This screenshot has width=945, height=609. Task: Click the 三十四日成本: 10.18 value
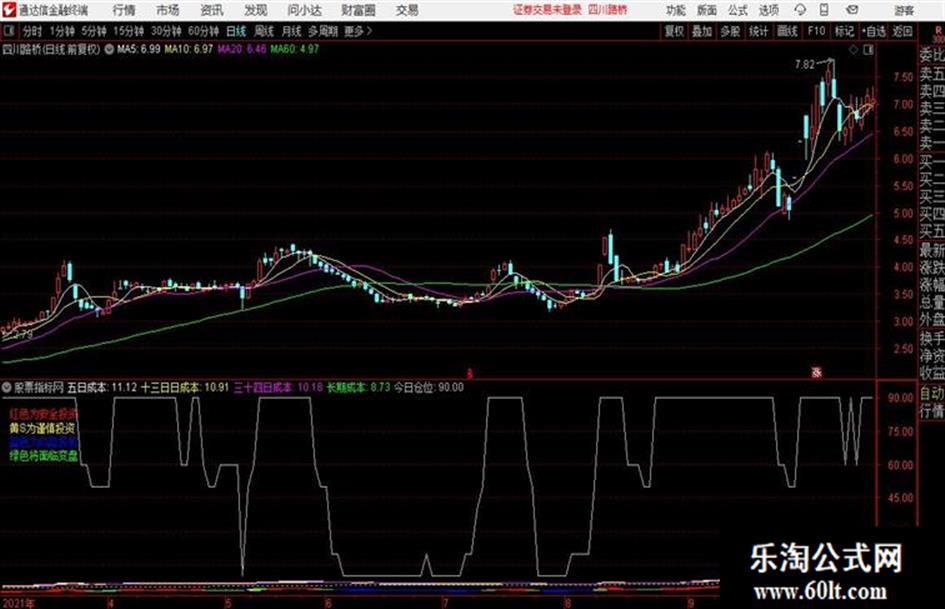point(278,387)
